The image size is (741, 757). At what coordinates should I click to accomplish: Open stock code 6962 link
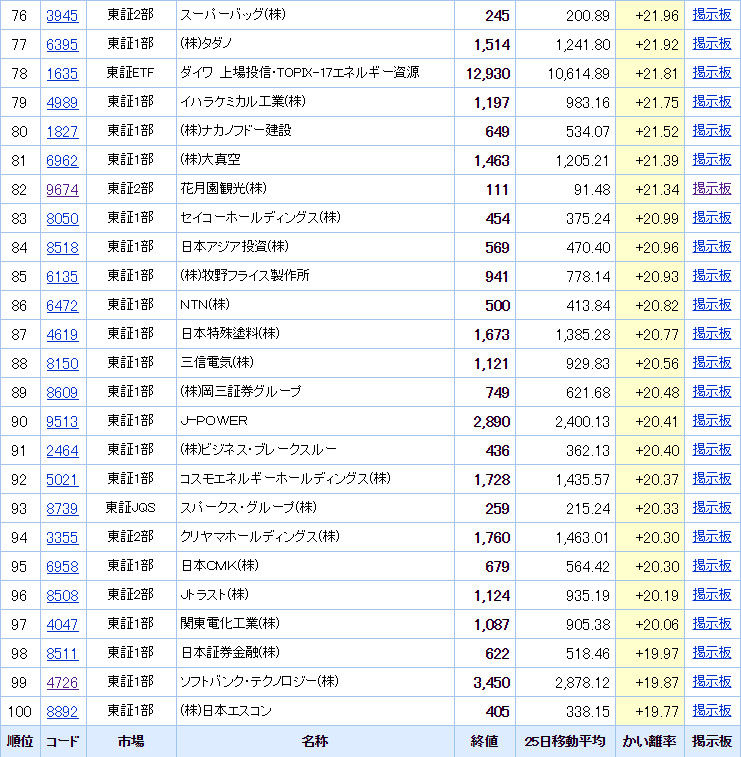pos(62,160)
